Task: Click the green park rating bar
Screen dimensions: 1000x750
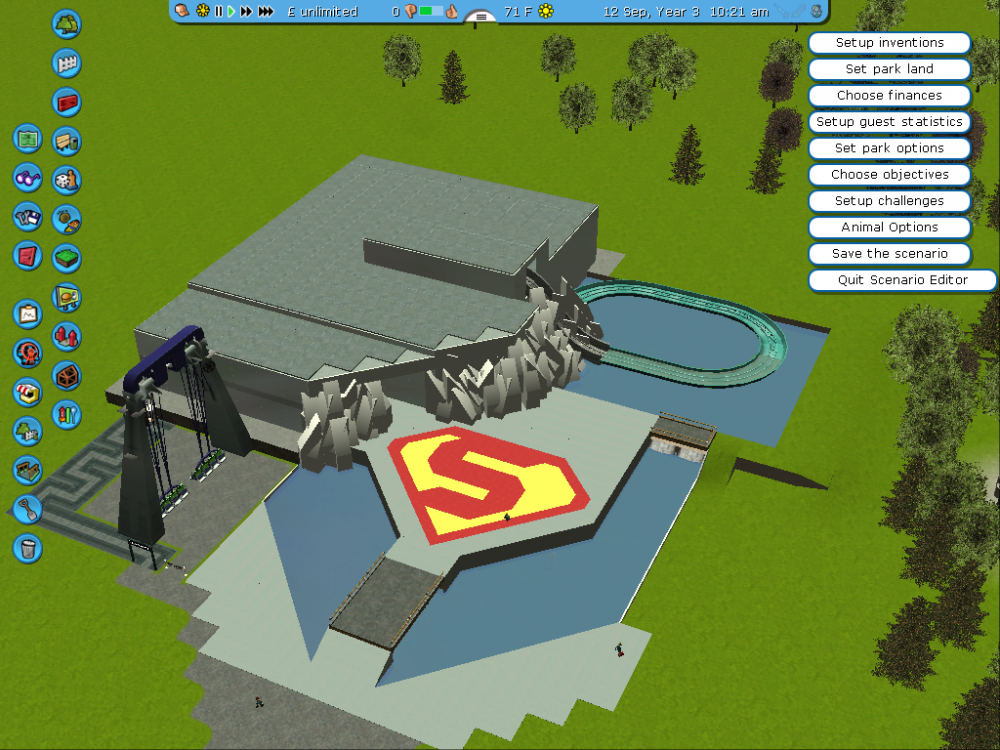Action: (431, 12)
